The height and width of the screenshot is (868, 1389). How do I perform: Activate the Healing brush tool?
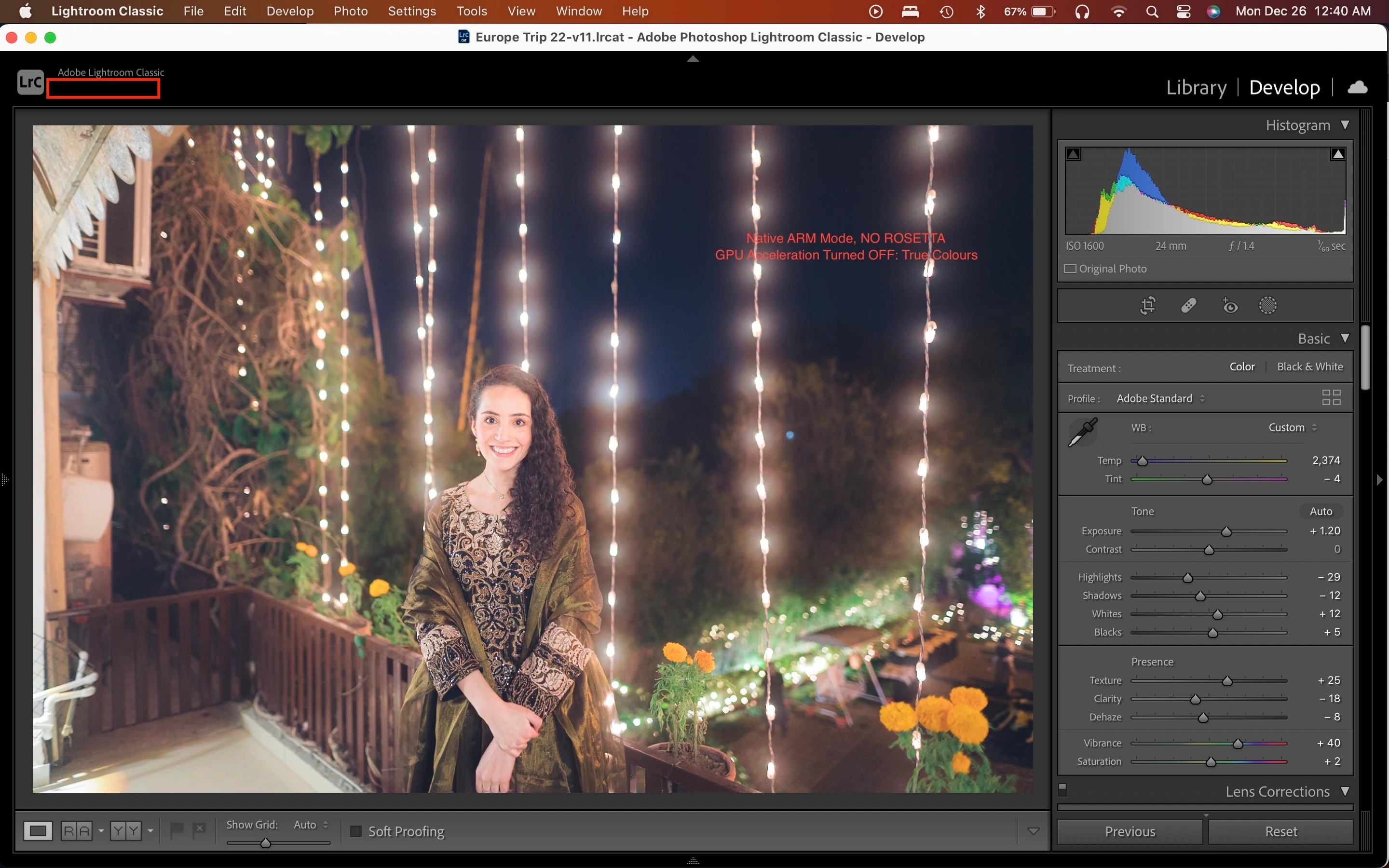(x=1188, y=305)
